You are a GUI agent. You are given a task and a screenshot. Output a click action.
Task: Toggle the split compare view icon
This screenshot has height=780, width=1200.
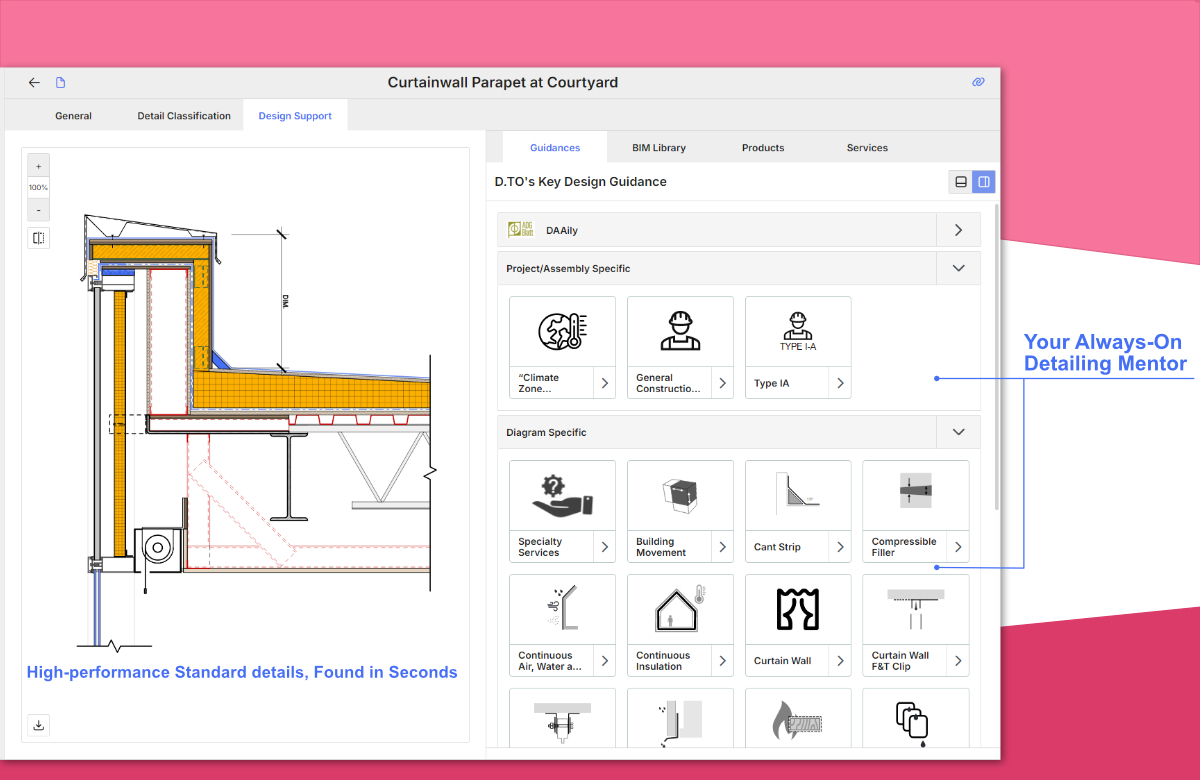tap(38, 238)
